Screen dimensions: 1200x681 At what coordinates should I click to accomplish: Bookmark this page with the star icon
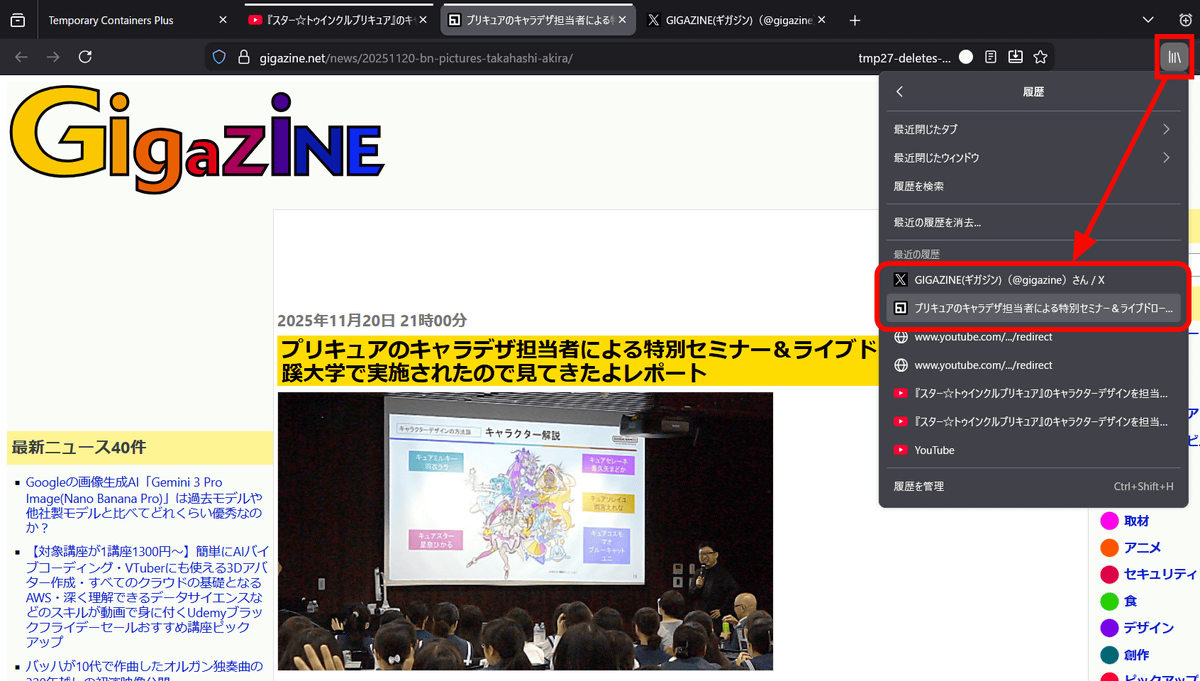[1040, 57]
